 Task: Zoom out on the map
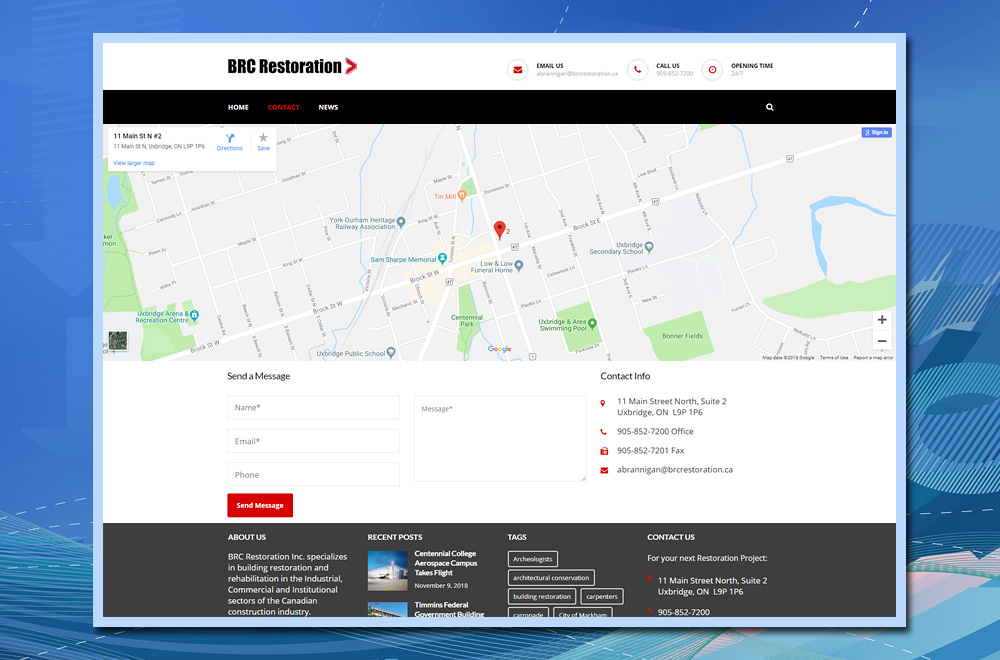[882, 341]
